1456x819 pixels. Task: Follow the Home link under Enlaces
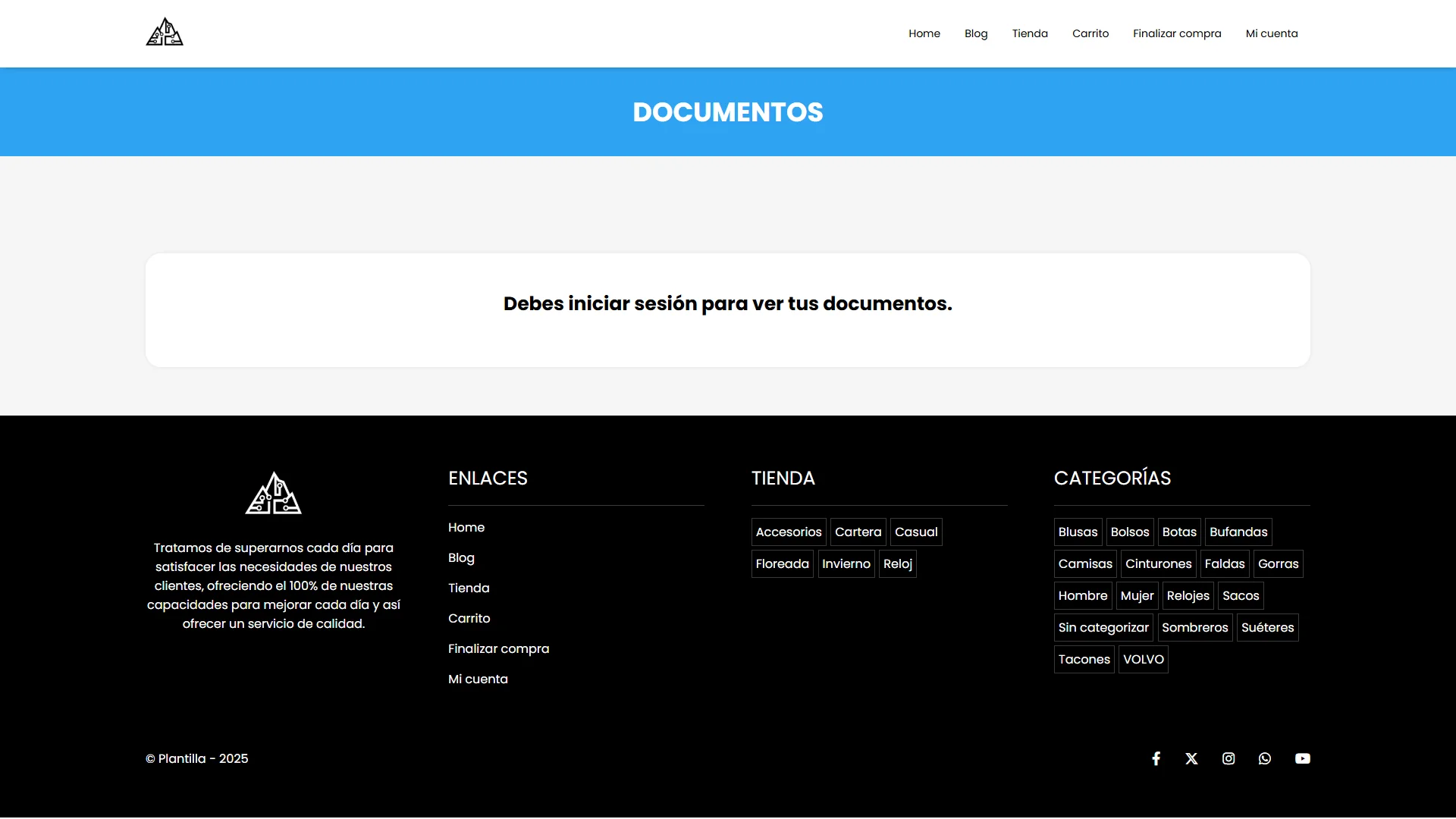pos(466,527)
